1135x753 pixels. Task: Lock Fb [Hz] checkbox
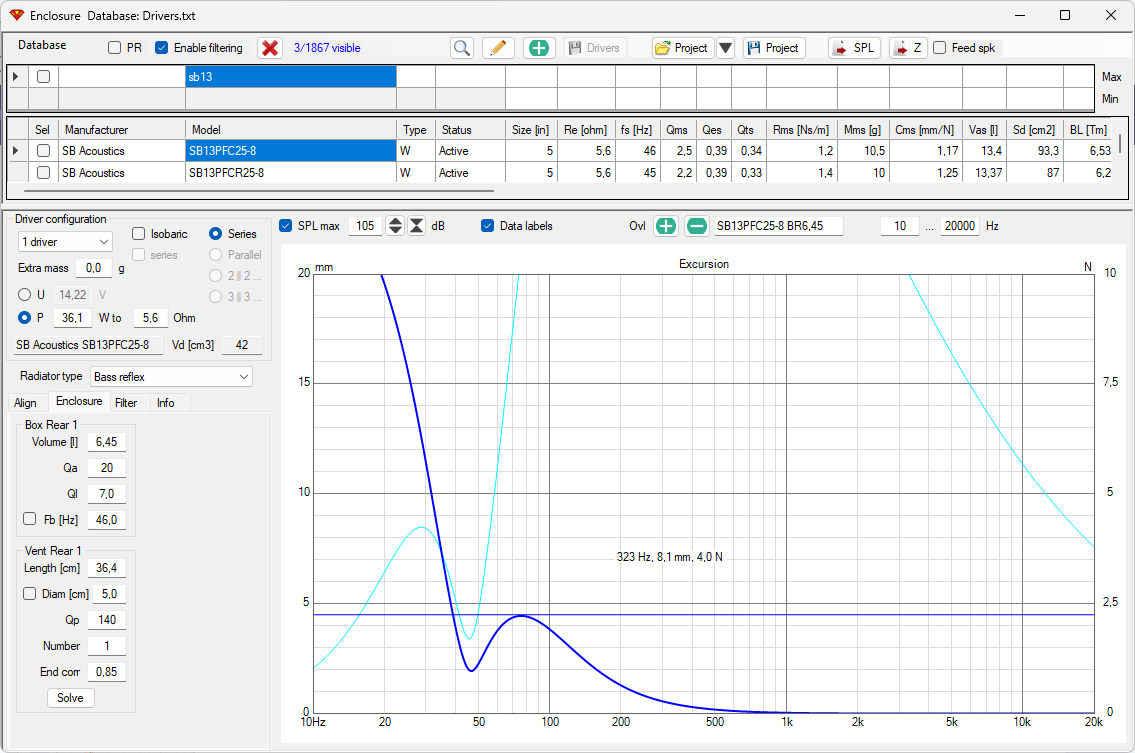pyautogui.click(x=30, y=519)
